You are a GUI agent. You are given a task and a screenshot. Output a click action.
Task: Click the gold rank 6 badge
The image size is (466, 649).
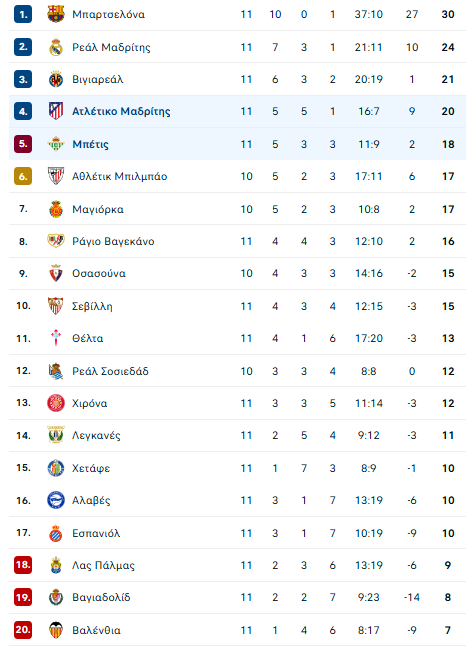23,176
